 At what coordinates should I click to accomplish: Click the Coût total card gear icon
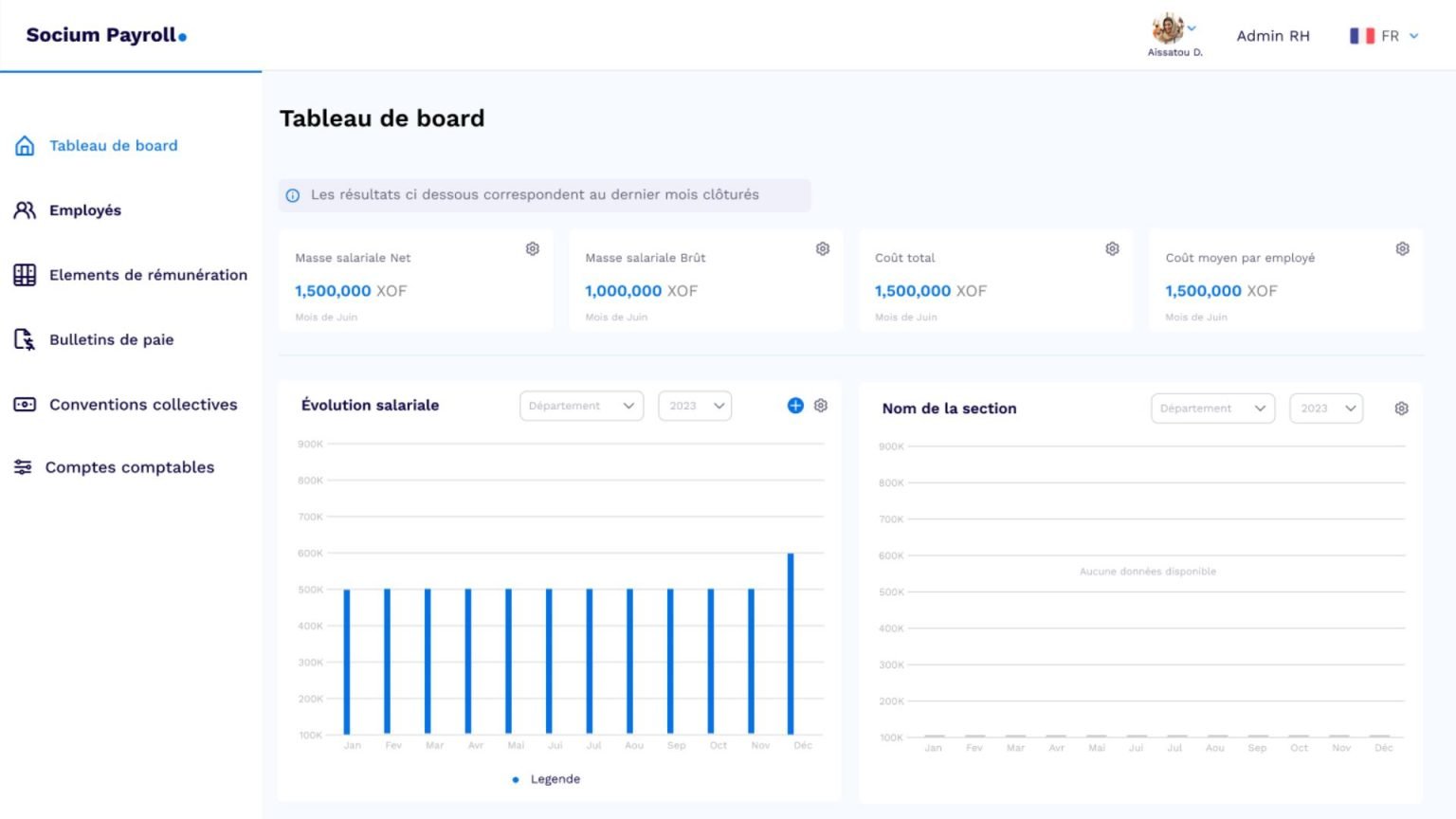(x=1112, y=248)
